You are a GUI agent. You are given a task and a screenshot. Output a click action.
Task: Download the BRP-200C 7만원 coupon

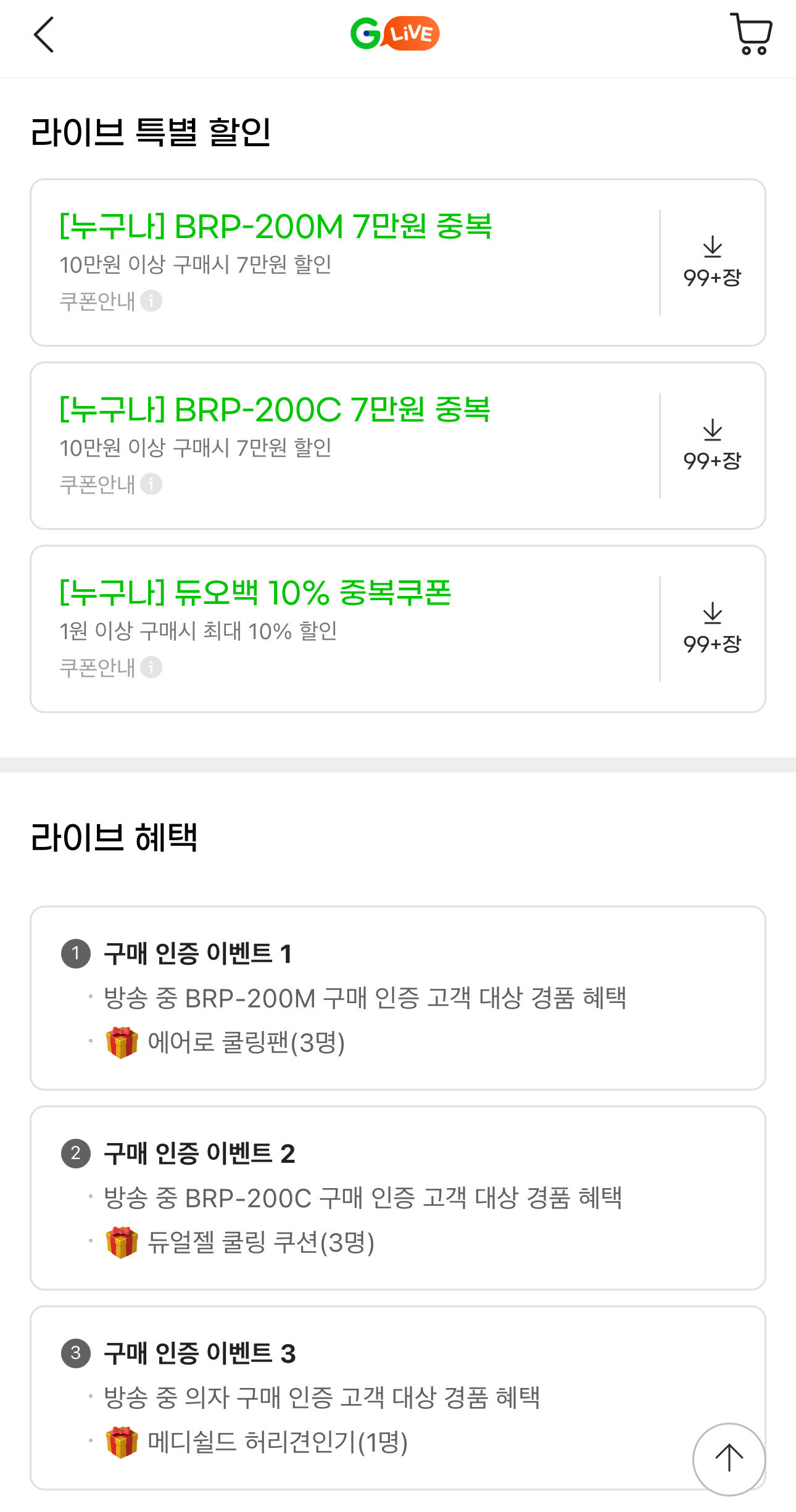point(712,445)
